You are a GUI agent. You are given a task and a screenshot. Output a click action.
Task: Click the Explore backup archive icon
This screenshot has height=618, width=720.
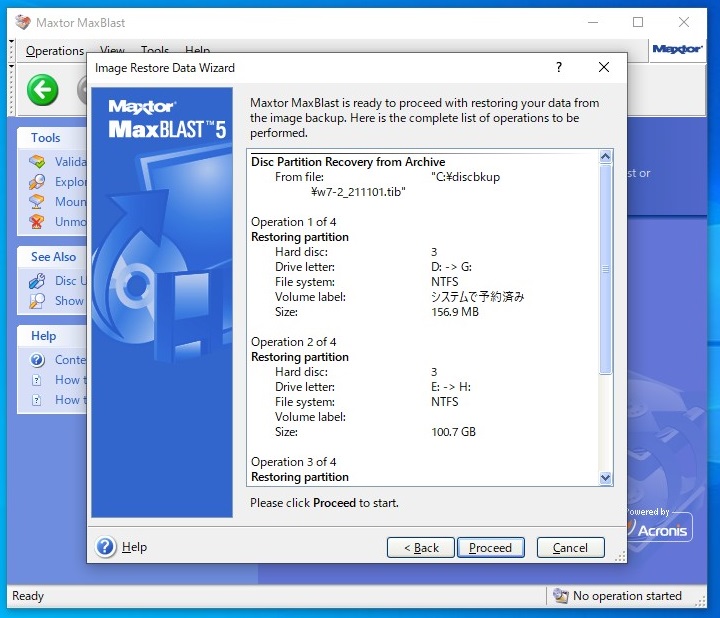tap(37, 182)
